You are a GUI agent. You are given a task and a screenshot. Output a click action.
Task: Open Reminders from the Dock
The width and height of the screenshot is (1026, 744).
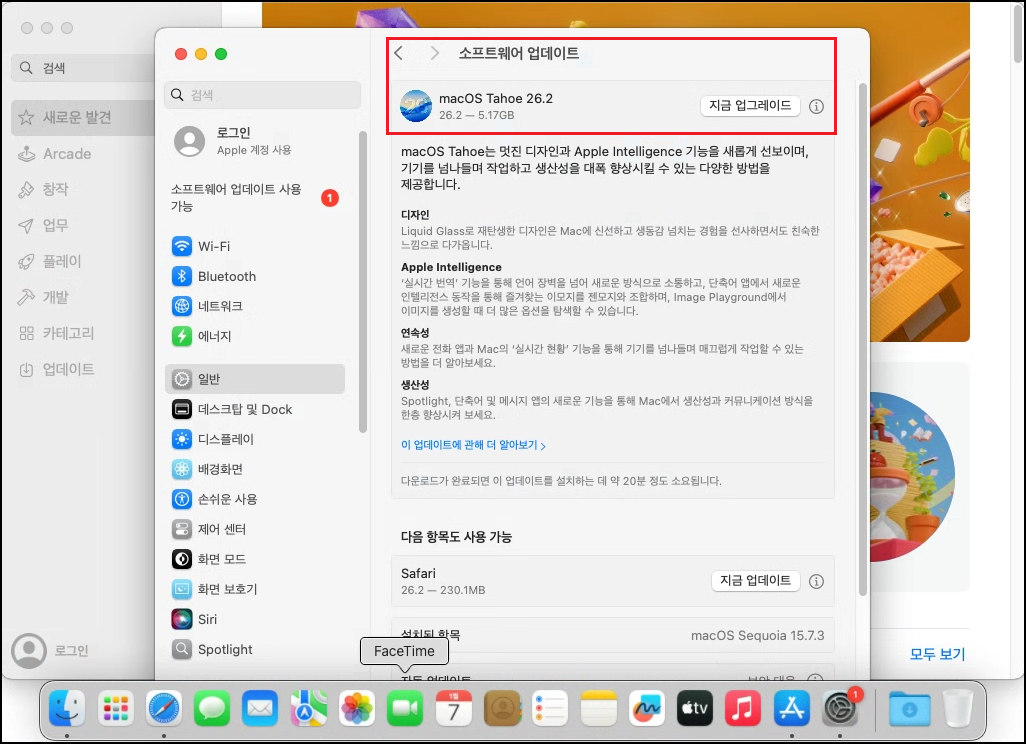[550, 708]
